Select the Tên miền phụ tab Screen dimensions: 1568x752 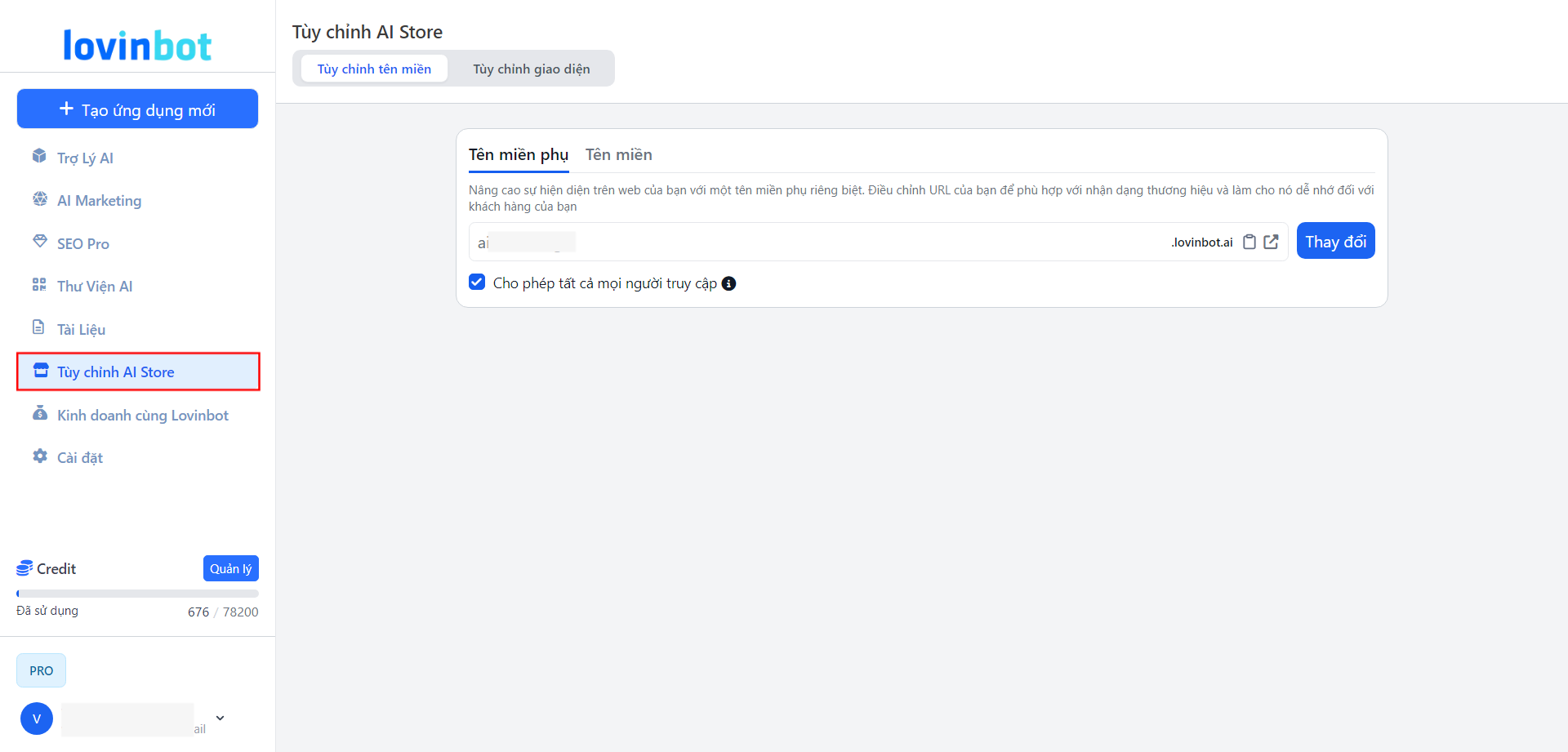click(518, 155)
